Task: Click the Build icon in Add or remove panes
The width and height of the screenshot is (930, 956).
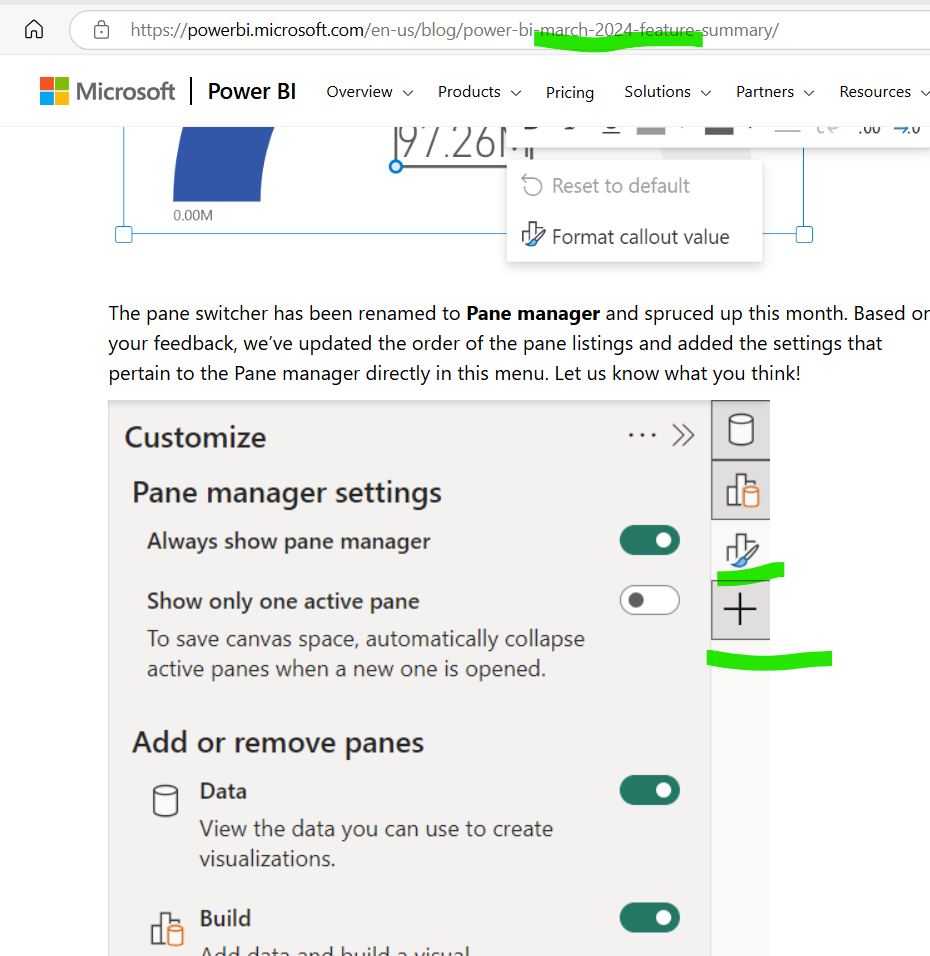Action: [x=166, y=929]
